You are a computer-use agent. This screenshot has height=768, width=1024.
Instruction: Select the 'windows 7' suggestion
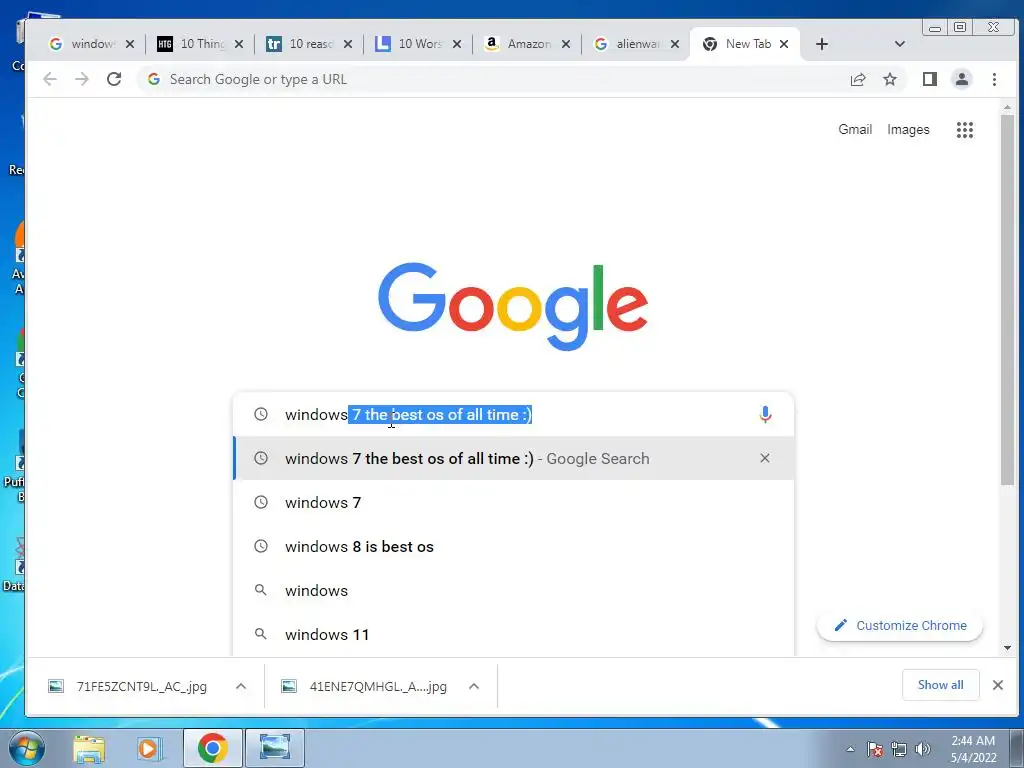click(x=514, y=502)
